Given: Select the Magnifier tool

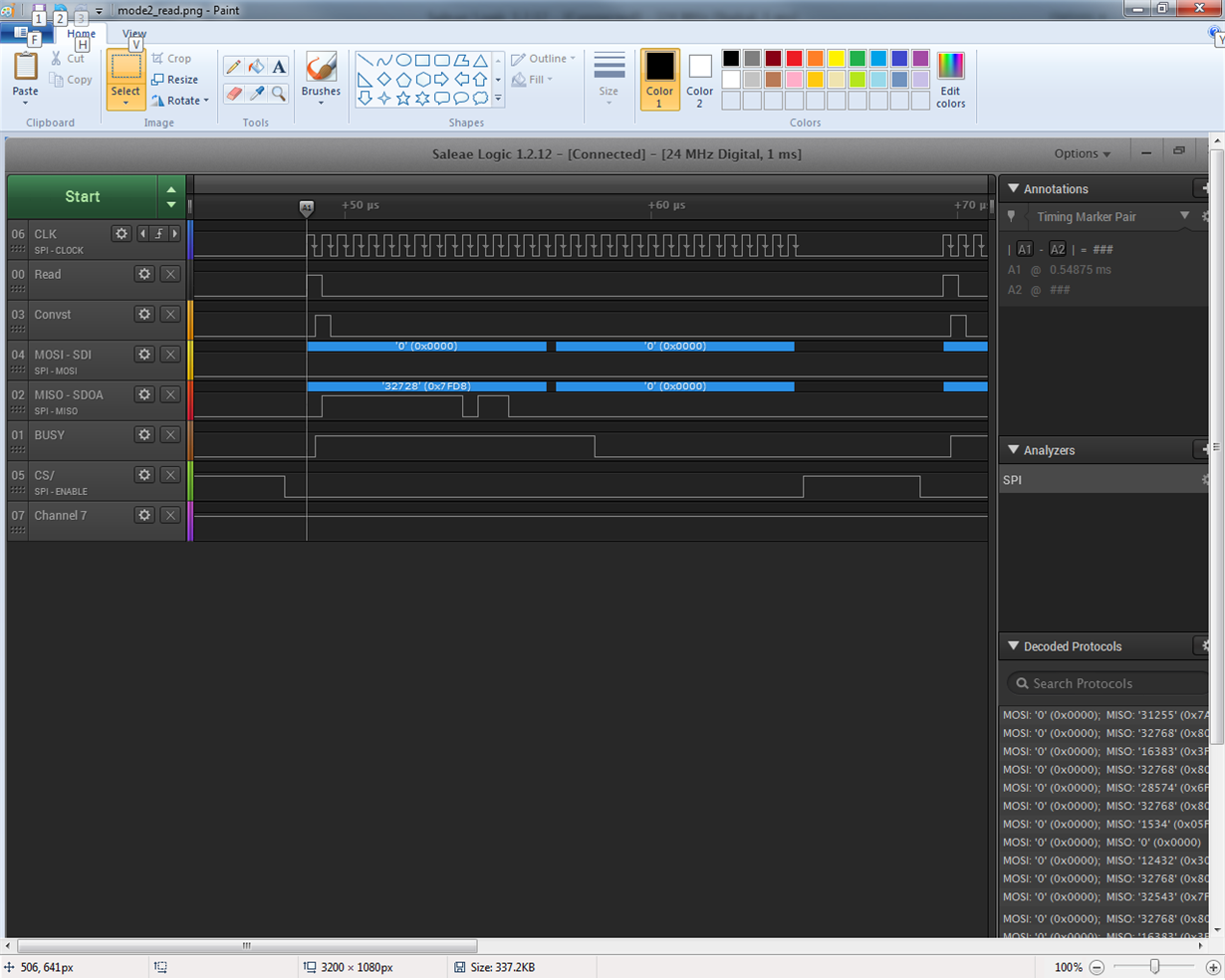Looking at the screenshot, I should coord(279,94).
